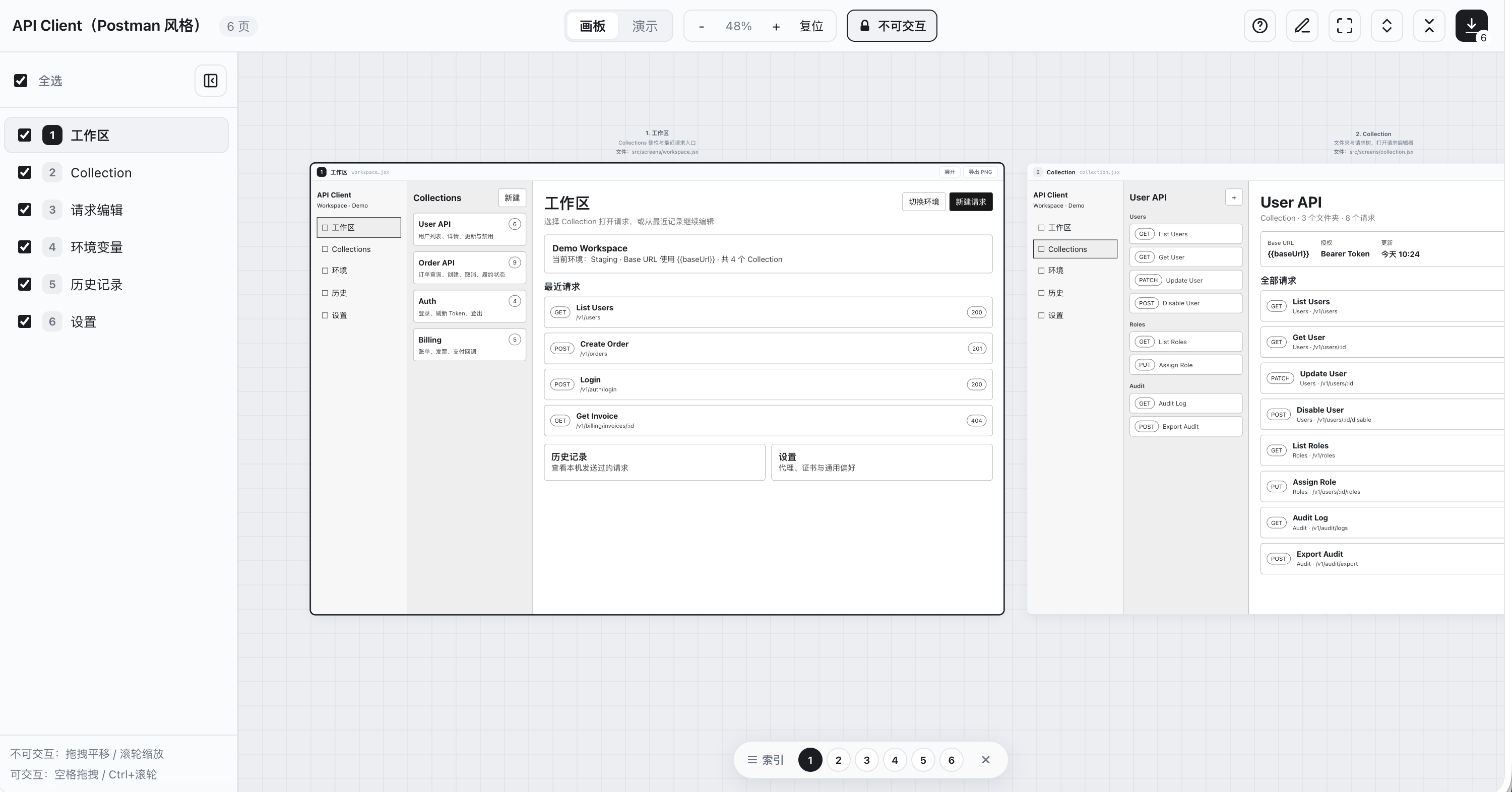Screen dimensions: 1512x792
Task: Open recent request Login
Action: coord(768,384)
